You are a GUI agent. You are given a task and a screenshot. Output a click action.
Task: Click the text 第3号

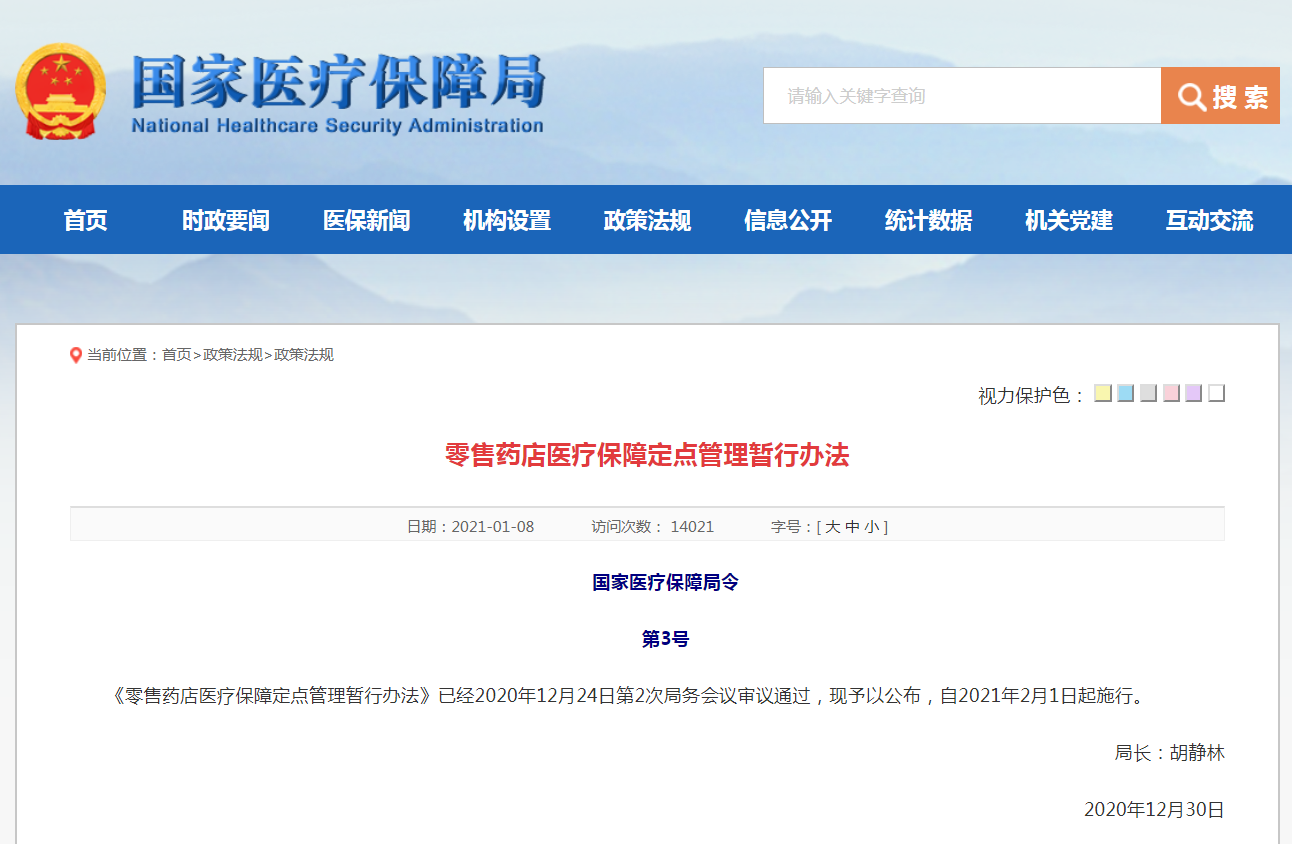[665, 639]
